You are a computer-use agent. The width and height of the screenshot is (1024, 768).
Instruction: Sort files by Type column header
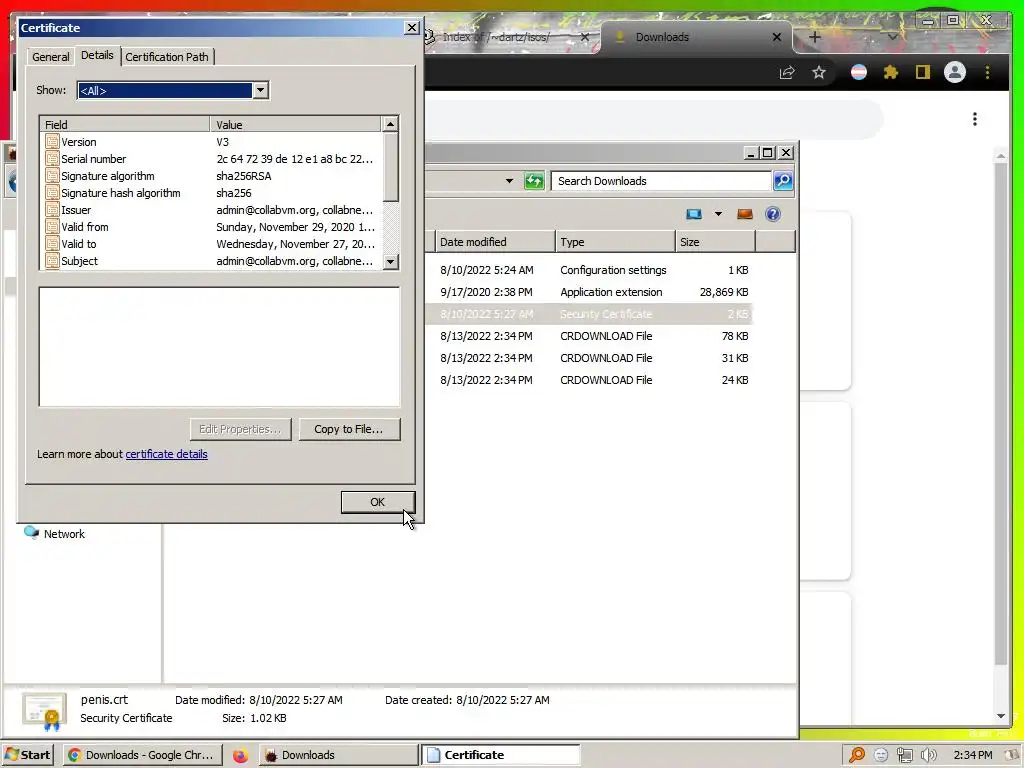pyautogui.click(x=615, y=242)
